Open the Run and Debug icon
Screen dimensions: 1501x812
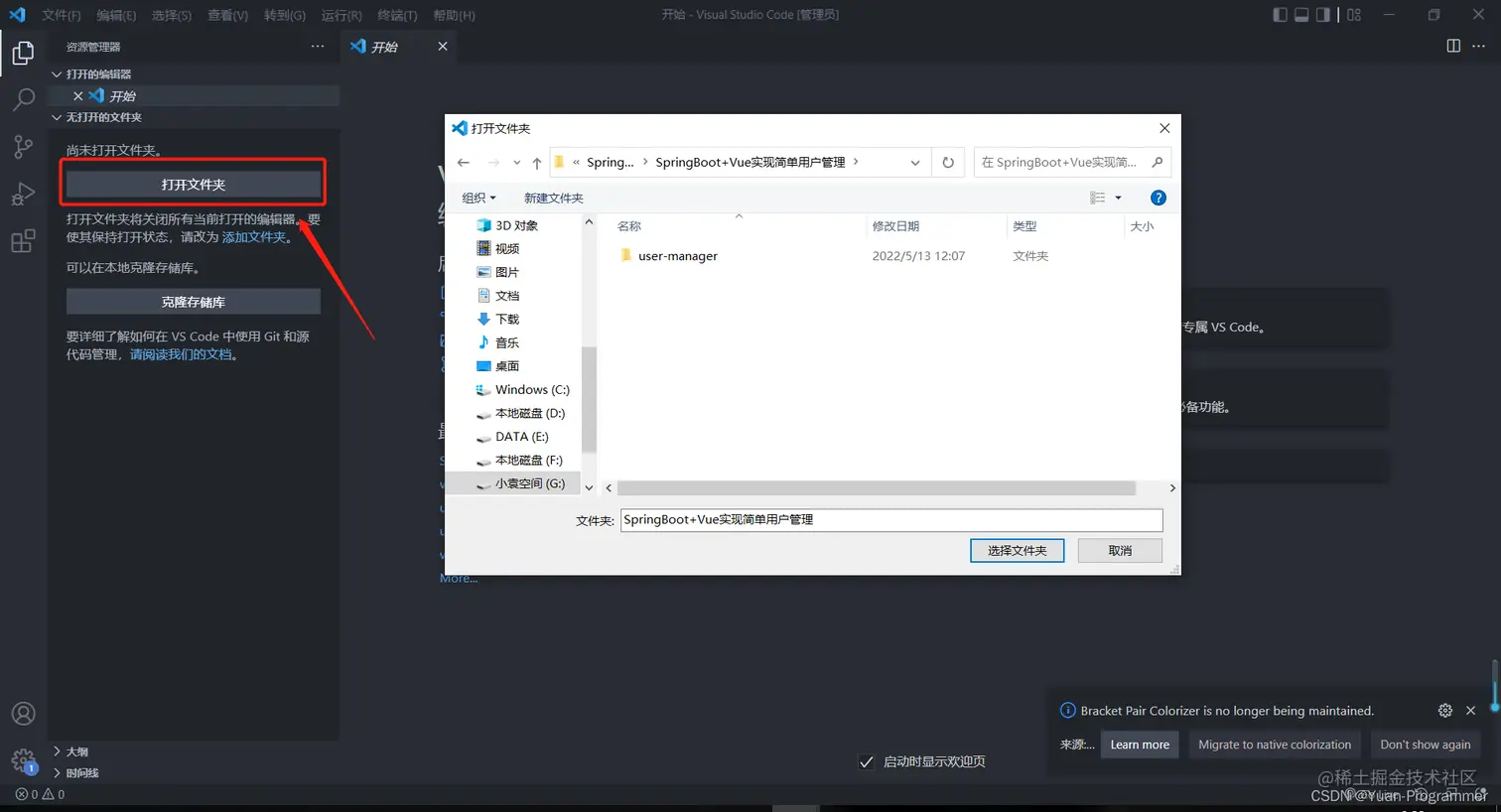pos(23,194)
